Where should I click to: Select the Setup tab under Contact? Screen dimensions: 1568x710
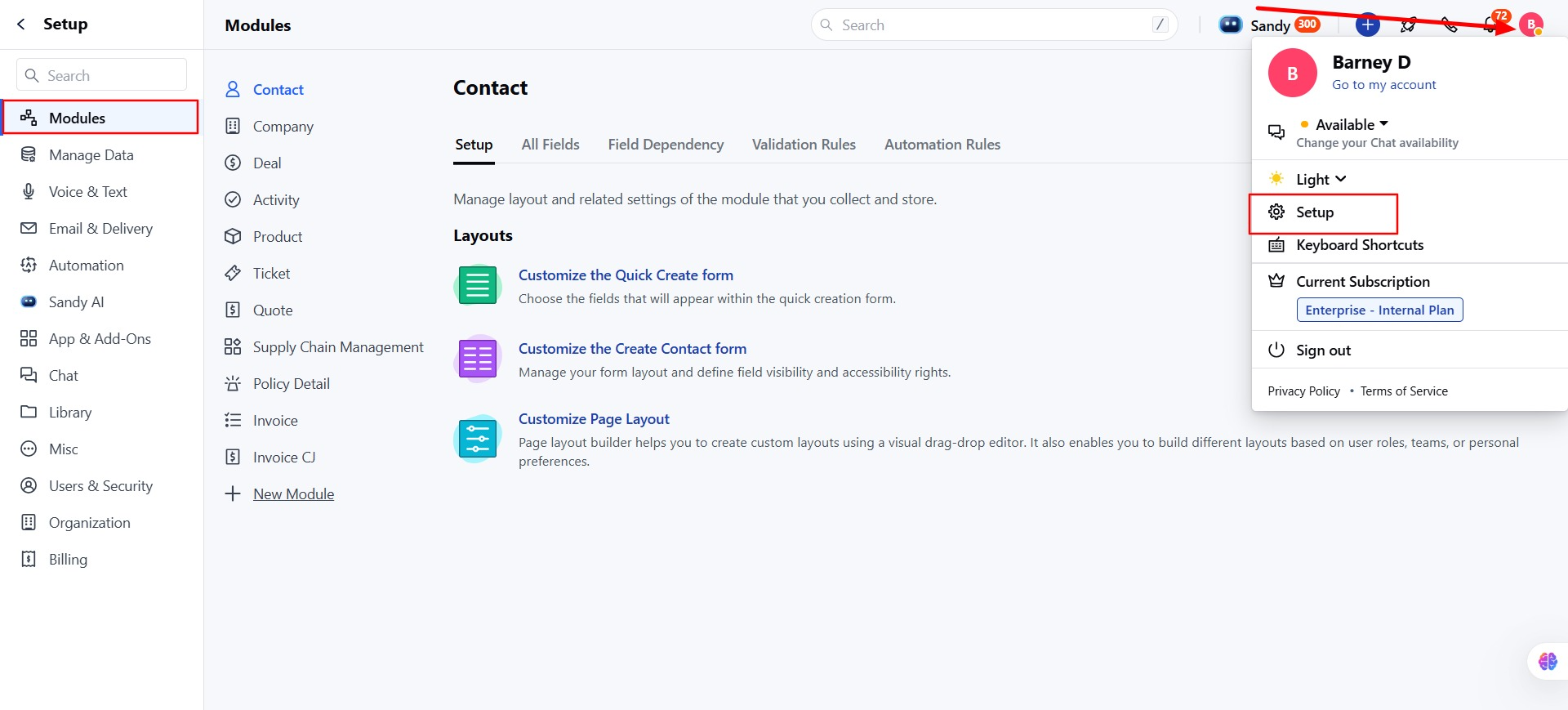point(474,144)
